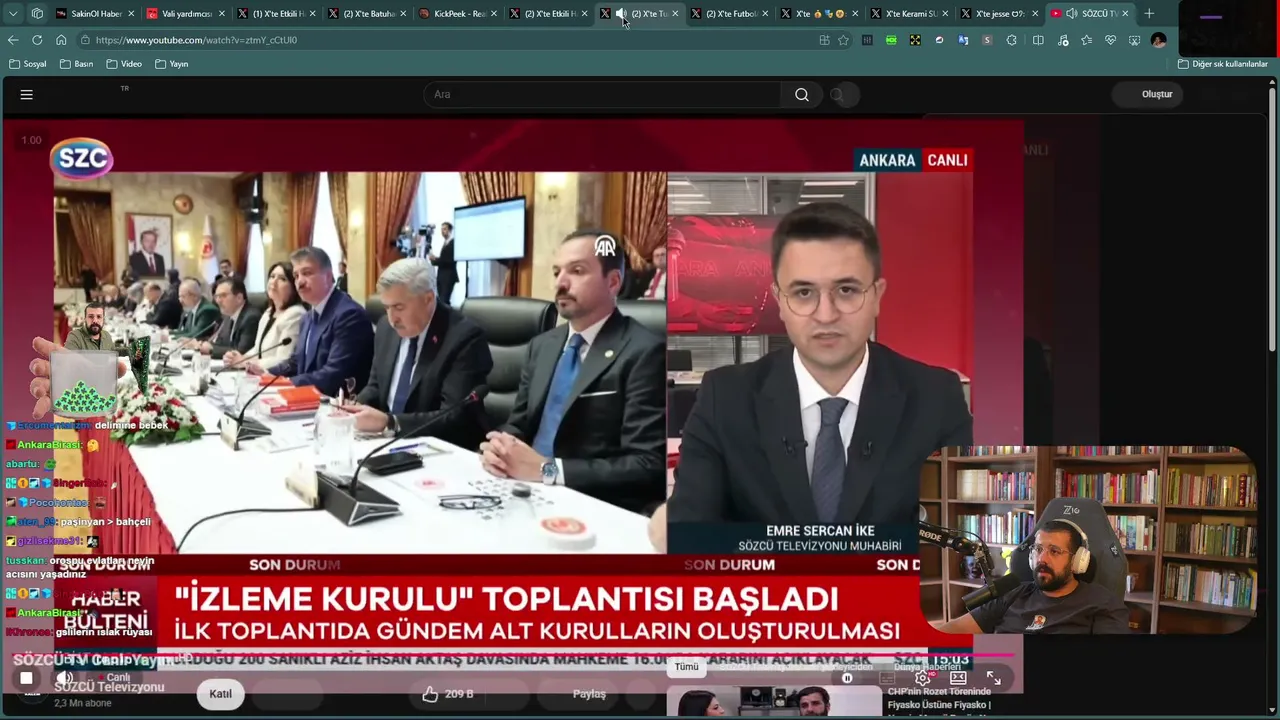Click the YouTube Ara search field
This screenshot has height=720, width=1280.
pos(603,94)
